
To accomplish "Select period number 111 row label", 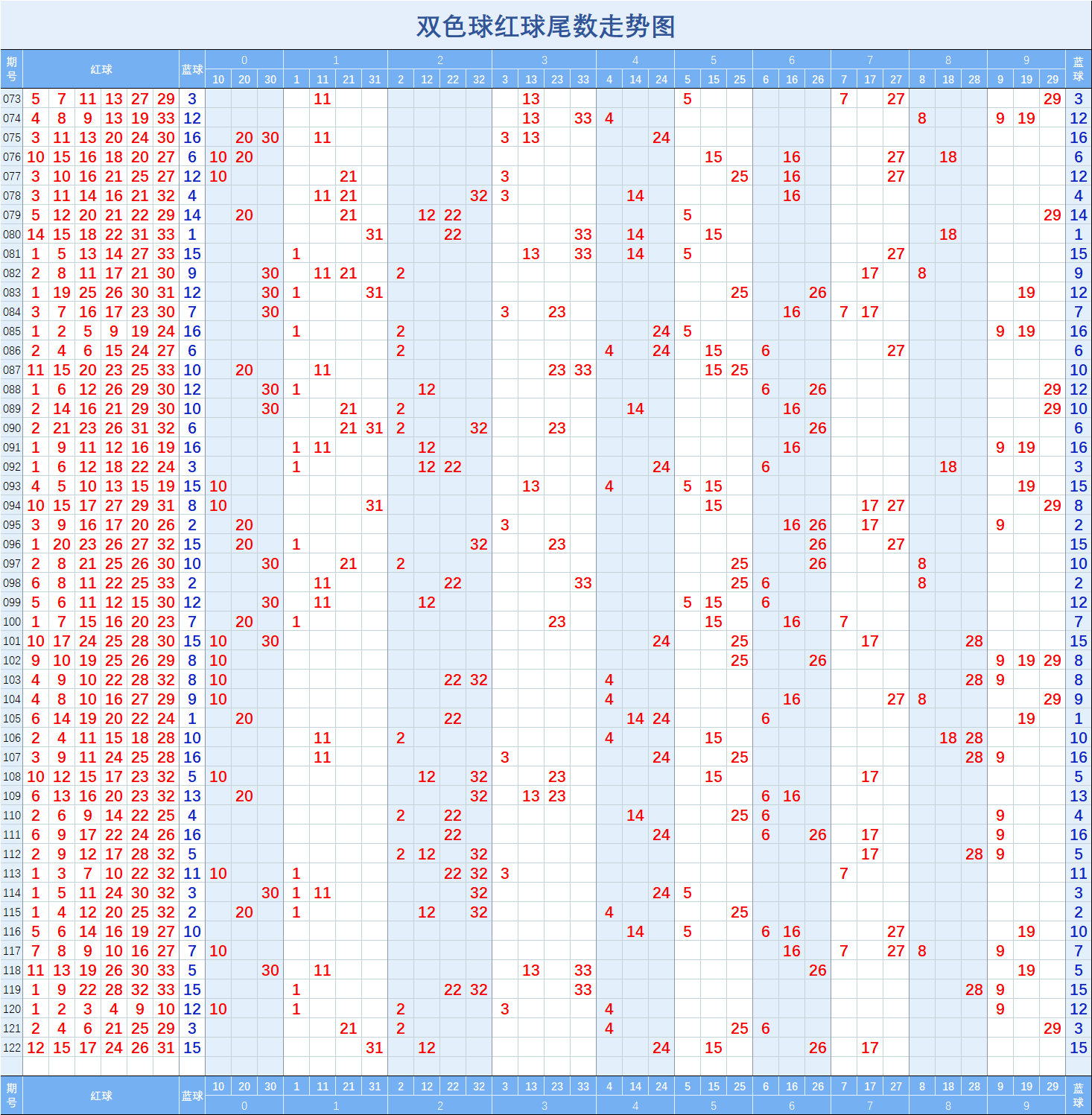I will pos(12,835).
